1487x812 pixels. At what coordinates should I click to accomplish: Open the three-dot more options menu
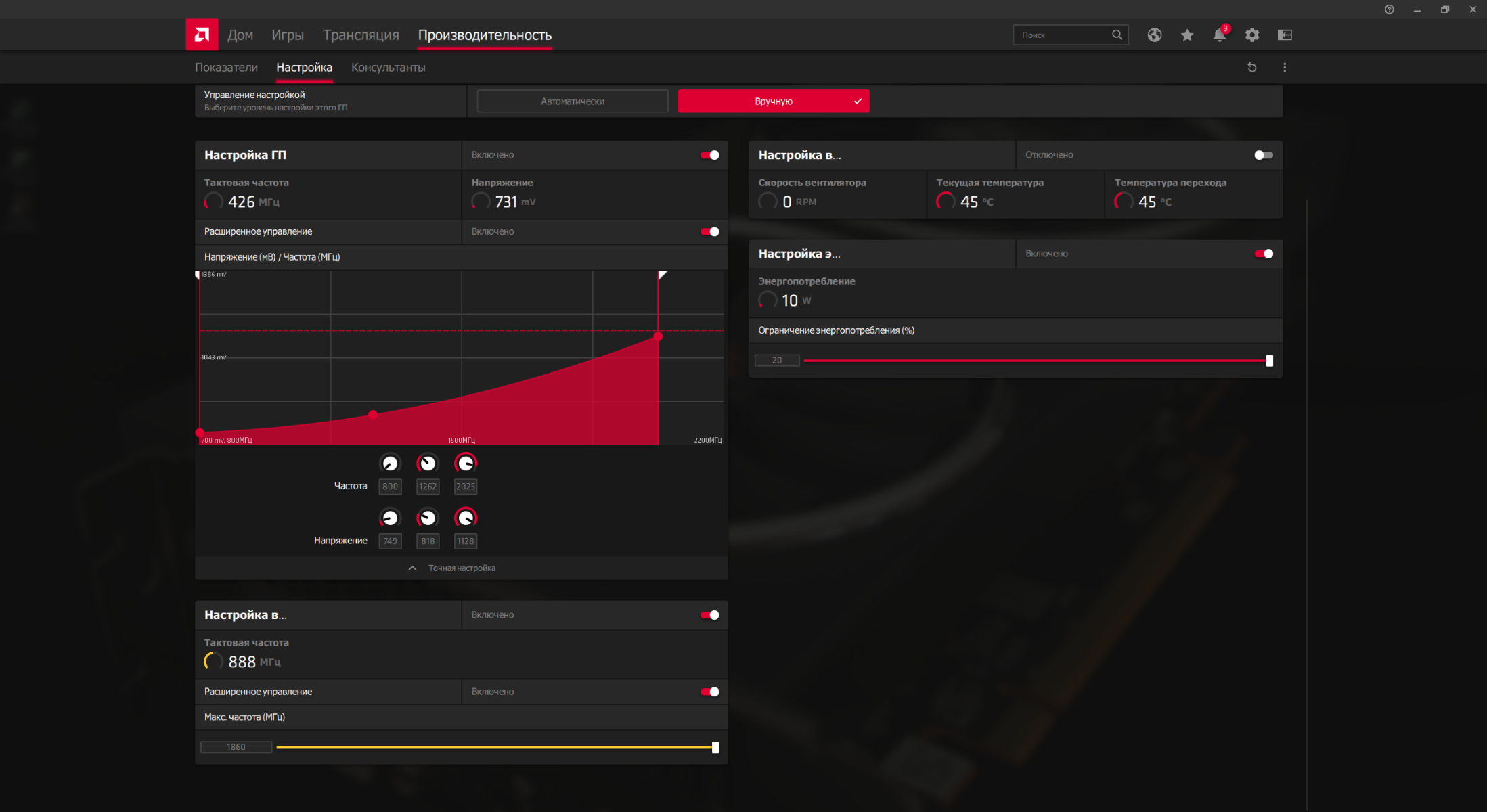point(1285,68)
